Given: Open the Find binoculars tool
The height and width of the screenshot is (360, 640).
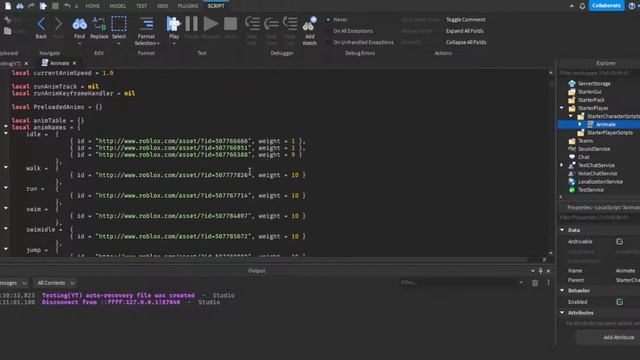Looking at the screenshot, I should (x=80, y=24).
